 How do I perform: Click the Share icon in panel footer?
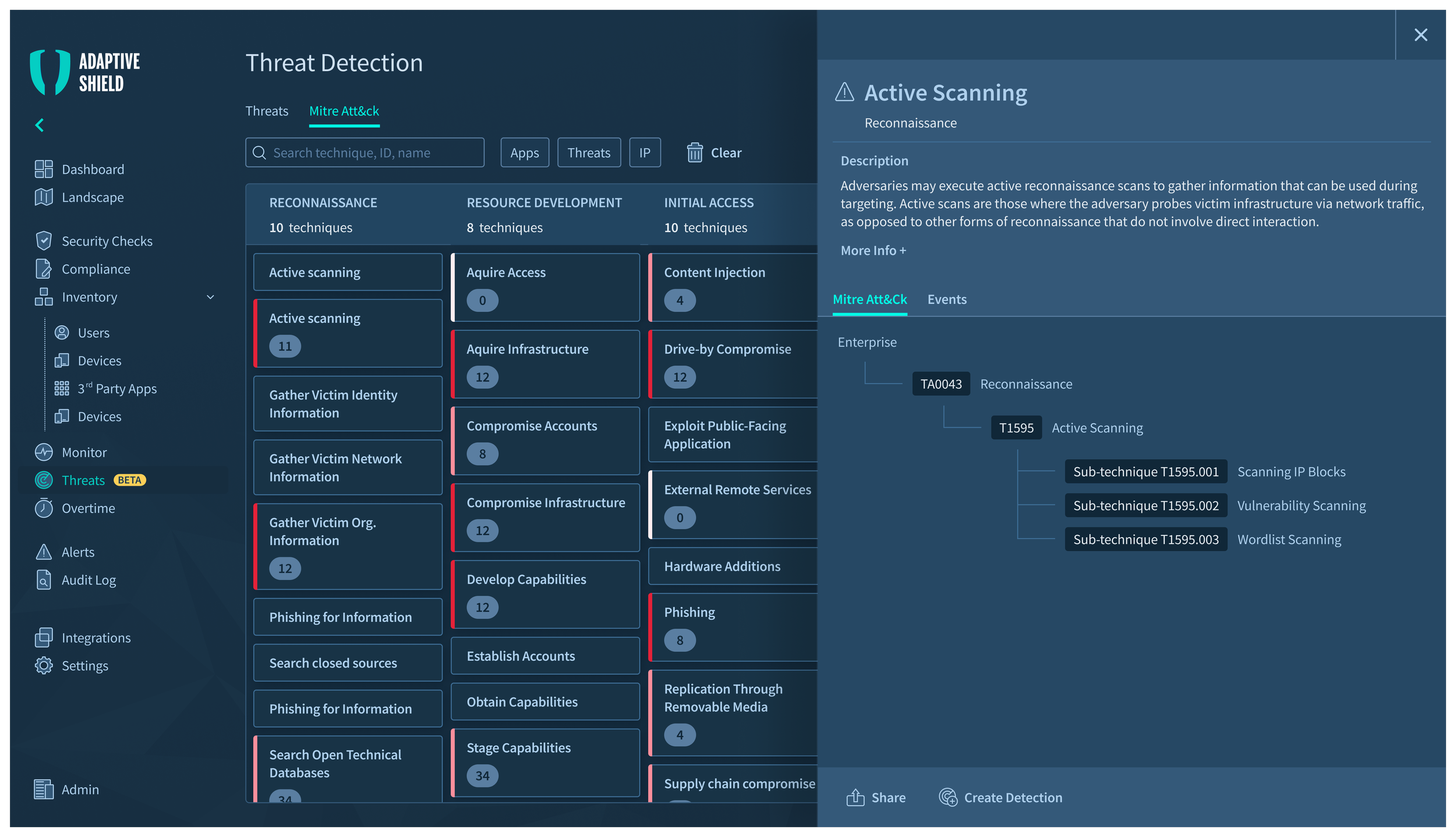pyautogui.click(x=855, y=797)
